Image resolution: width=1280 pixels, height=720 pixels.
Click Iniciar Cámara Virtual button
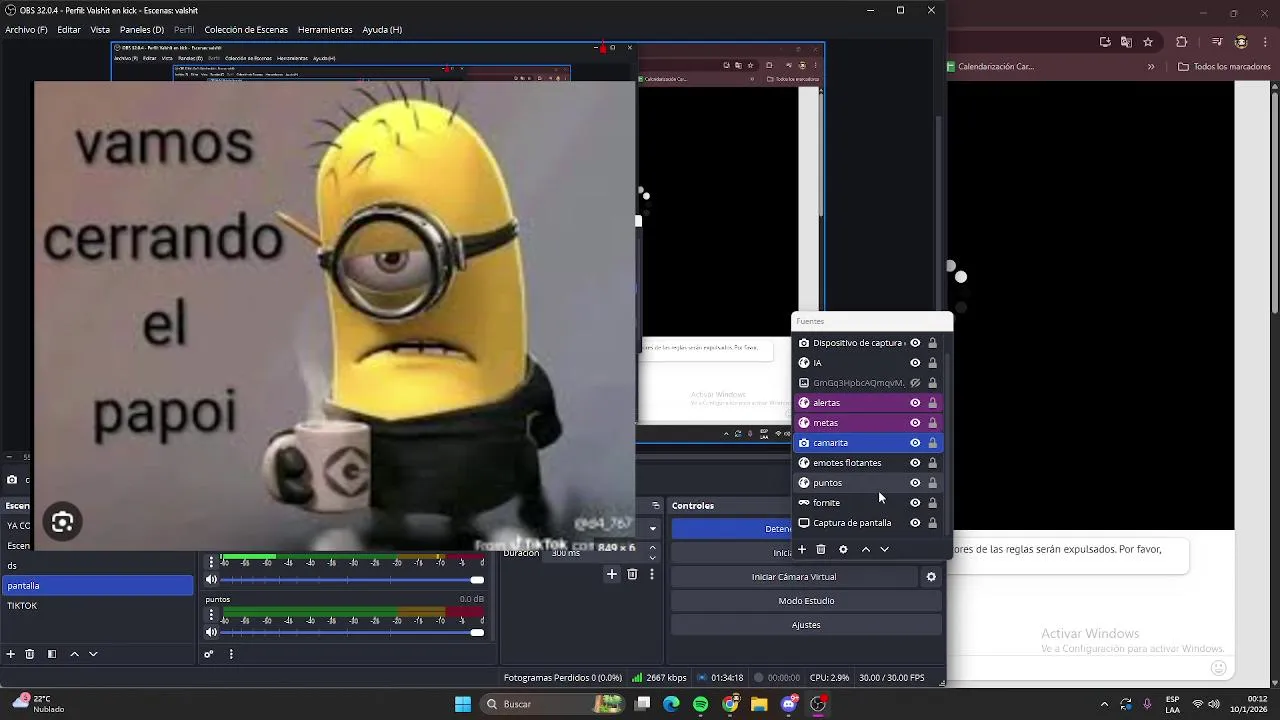794,577
